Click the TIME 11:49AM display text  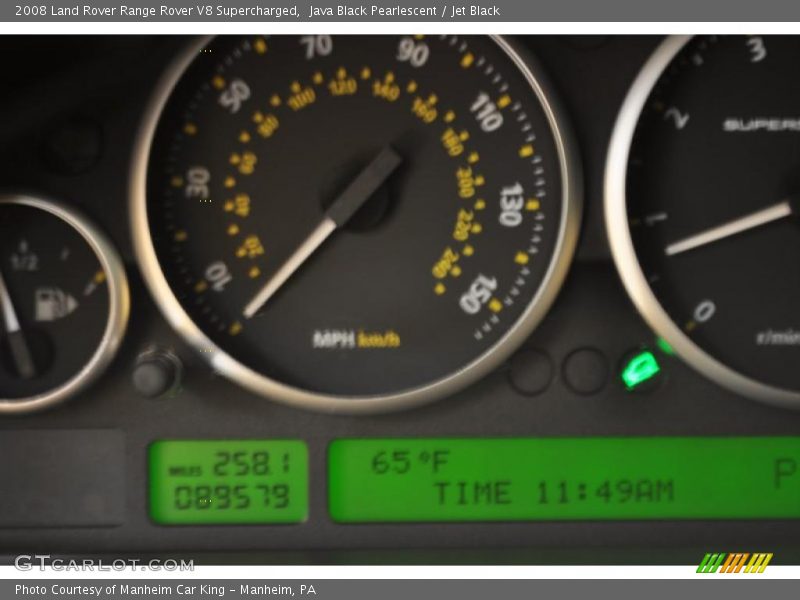pyautogui.click(x=555, y=492)
